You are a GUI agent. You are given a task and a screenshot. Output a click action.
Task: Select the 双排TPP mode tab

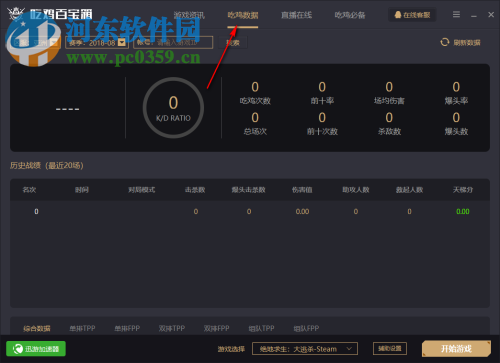point(172,328)
